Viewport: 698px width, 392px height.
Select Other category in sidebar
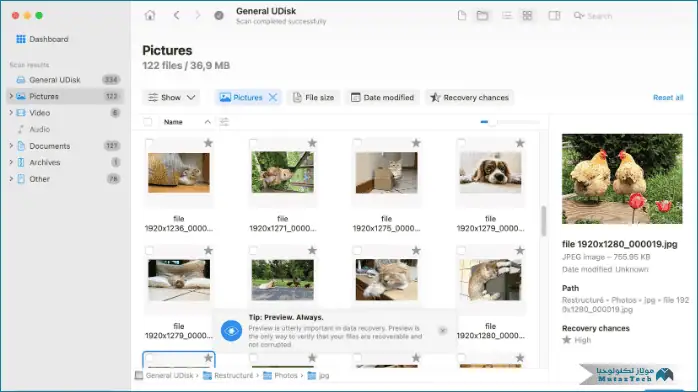tap(65, 179)
